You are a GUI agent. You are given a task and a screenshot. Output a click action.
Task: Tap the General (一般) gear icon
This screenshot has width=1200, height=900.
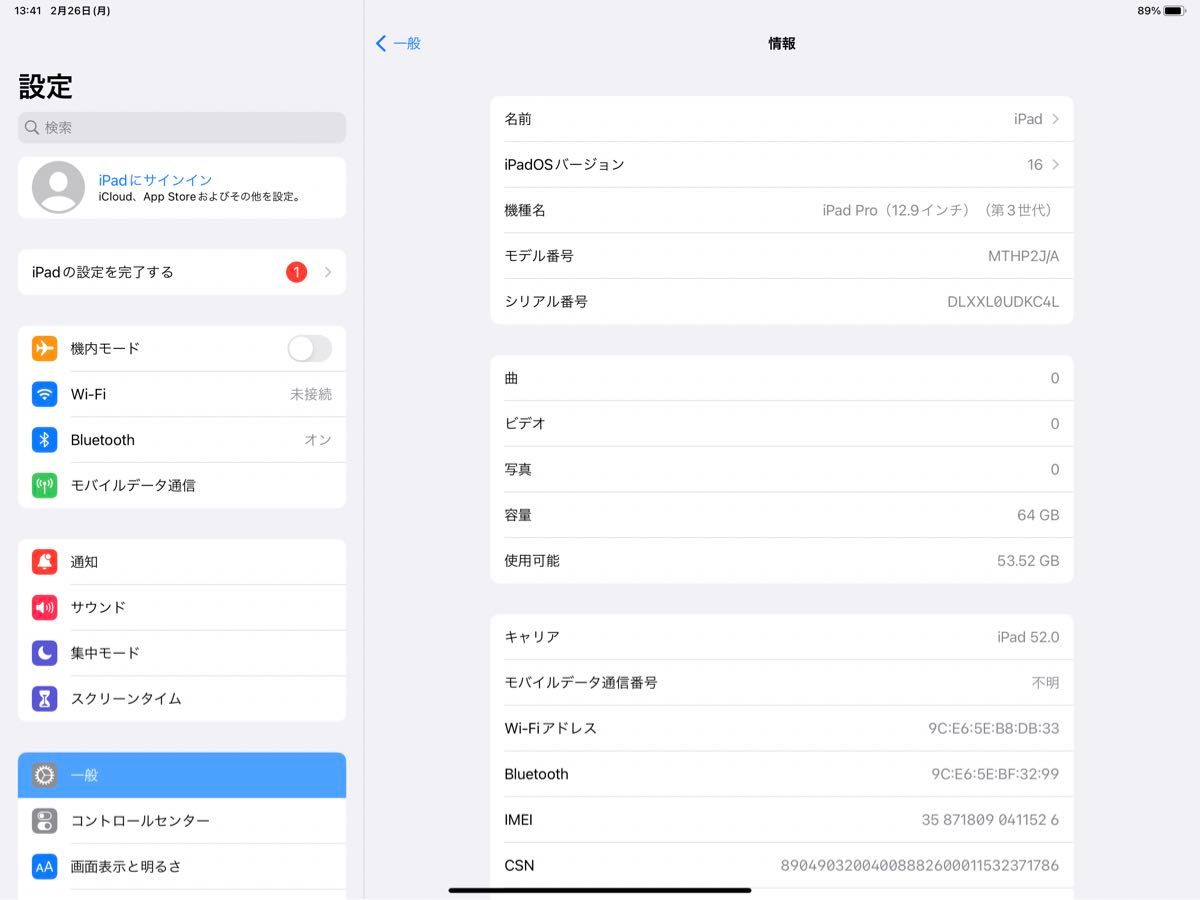click(45, 775)
